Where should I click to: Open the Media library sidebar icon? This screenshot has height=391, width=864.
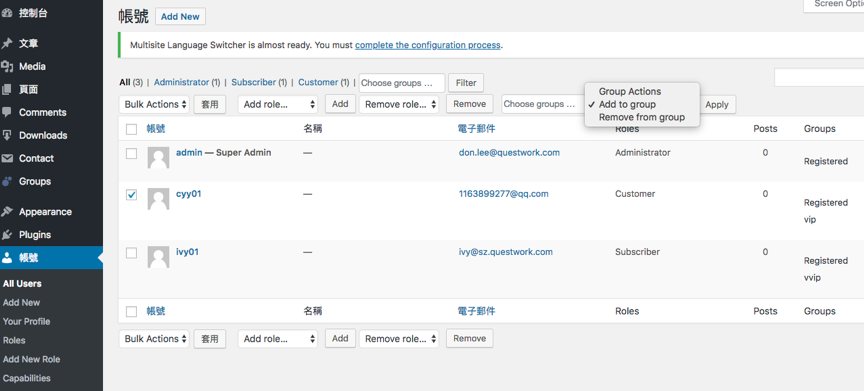point(7,67)
